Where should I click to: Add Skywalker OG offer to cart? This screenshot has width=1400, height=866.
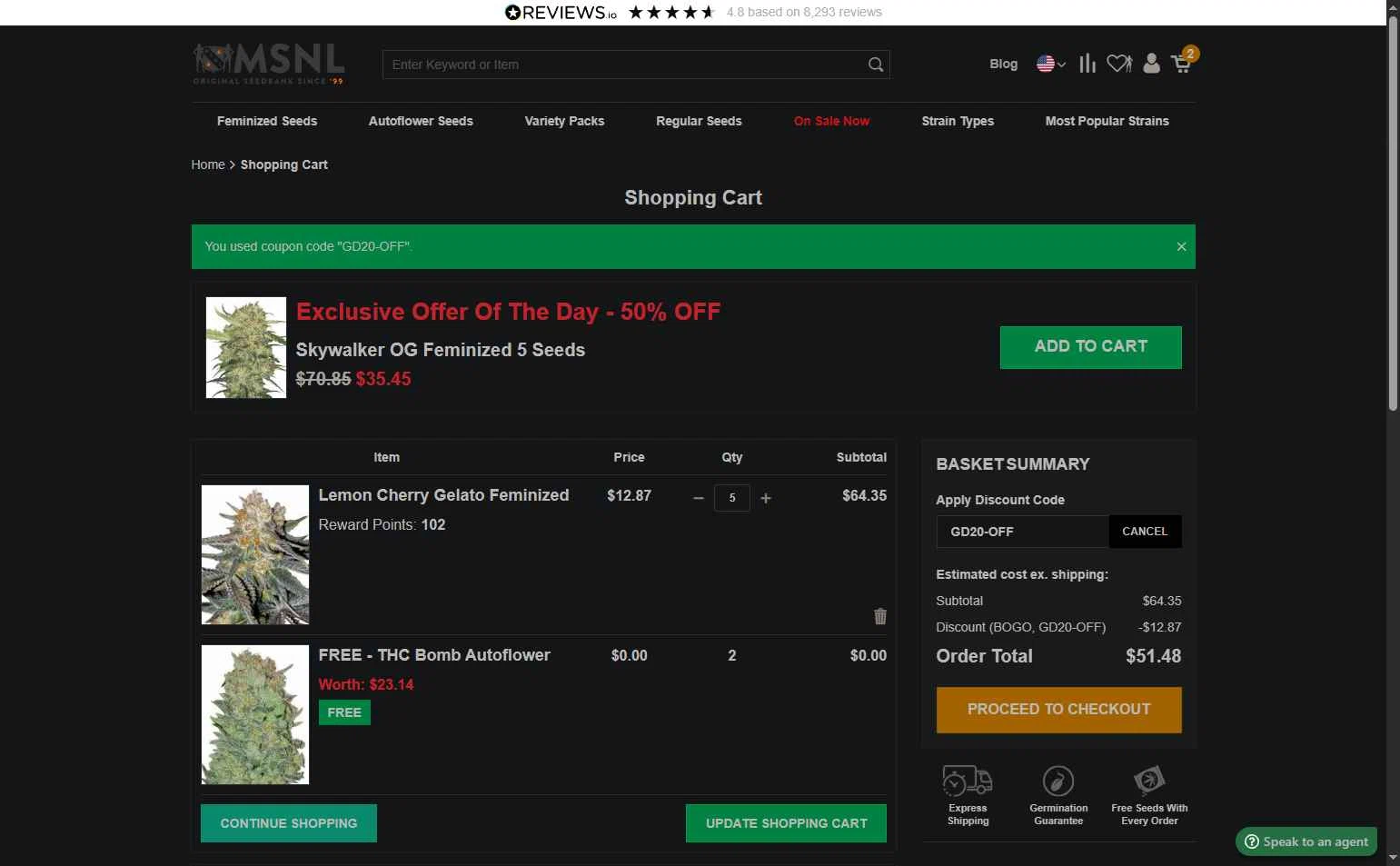tap(1090, 347)
